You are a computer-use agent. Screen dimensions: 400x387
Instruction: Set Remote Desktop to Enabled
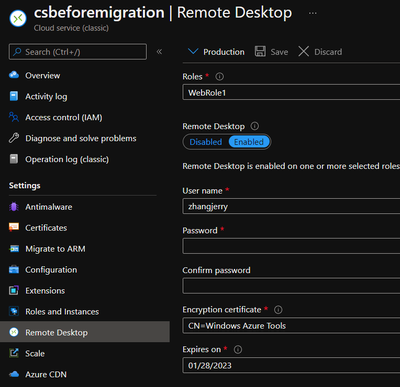pyautogui.click(x=249, y=142)
